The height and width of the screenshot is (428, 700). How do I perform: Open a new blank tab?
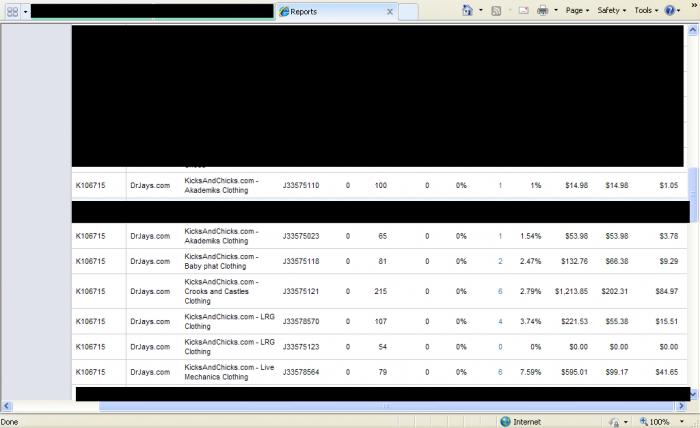(408, 12)
